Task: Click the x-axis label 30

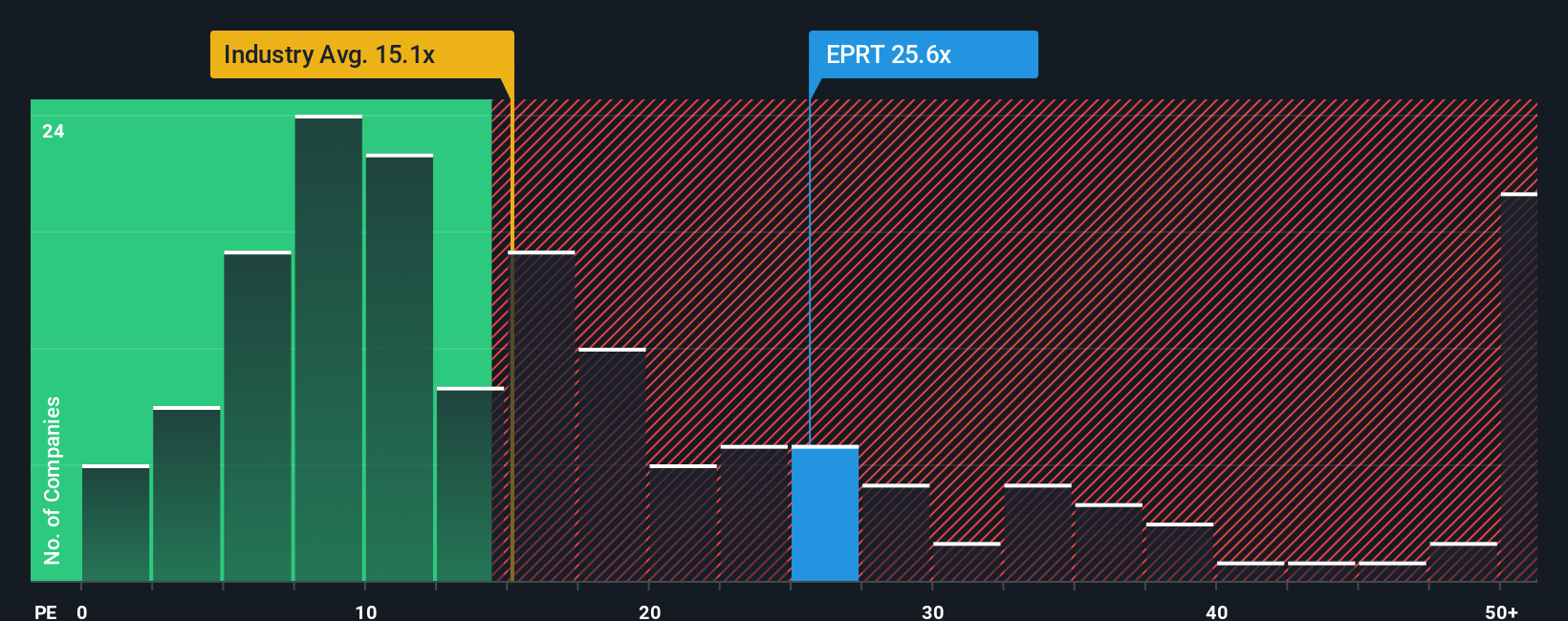Action: click(x=933, y=612)
